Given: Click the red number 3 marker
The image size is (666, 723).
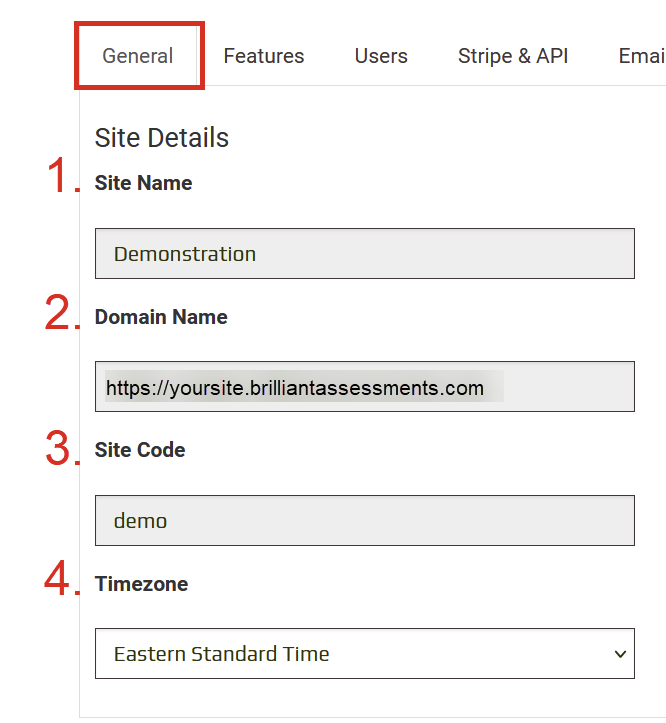Looking at the screenshot, I should click(61, 448).
